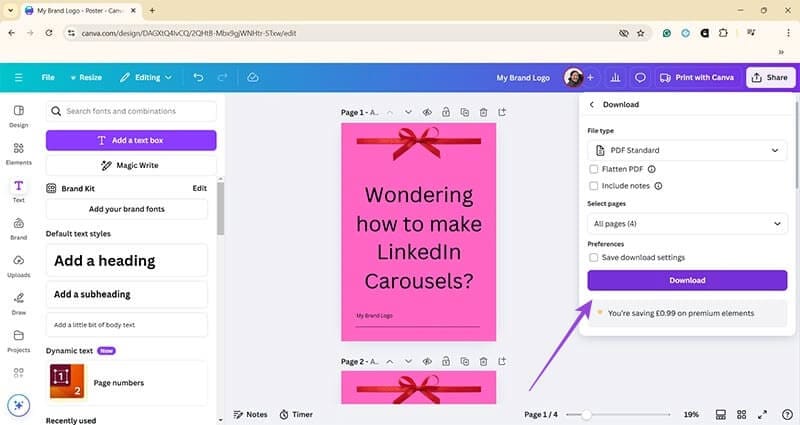Add new page after Page 2

[x=502, y=361]
